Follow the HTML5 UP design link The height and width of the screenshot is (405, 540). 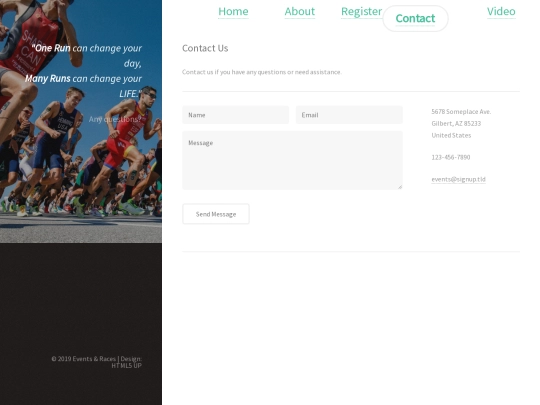click(126, 366)
